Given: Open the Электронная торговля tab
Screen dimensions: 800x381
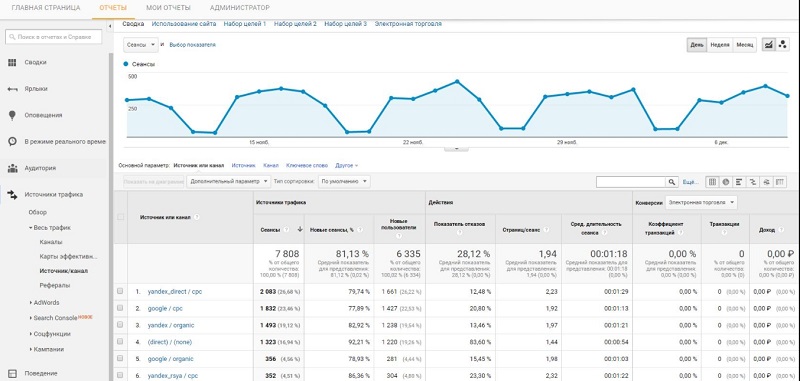Looking at the screenshot, I should pyautogui.click(x=408, y=24).
